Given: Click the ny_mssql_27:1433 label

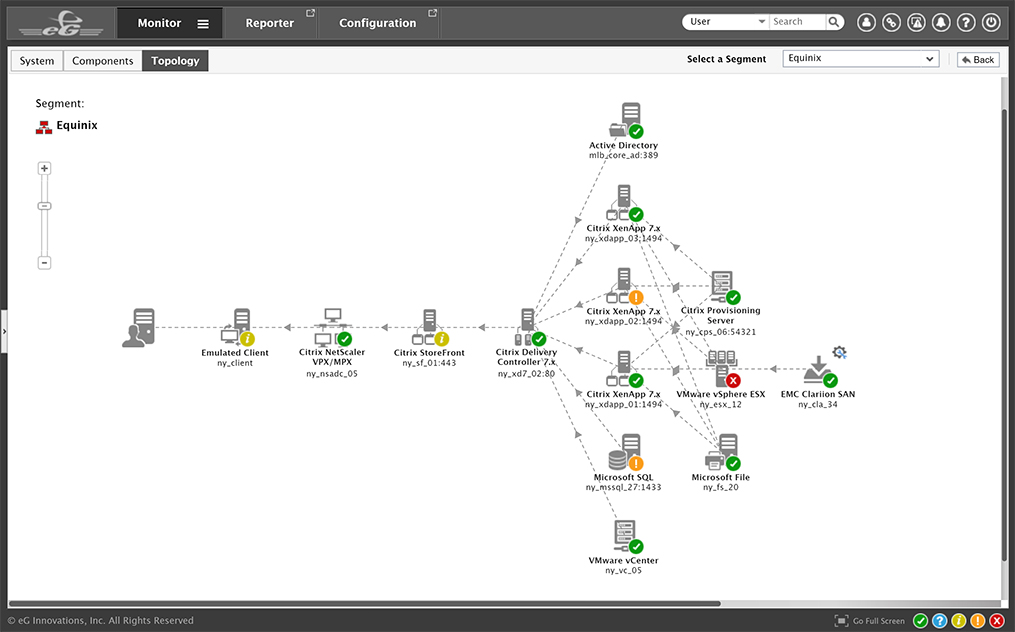Looking at the screenshot, I should [x=623, y=488].
